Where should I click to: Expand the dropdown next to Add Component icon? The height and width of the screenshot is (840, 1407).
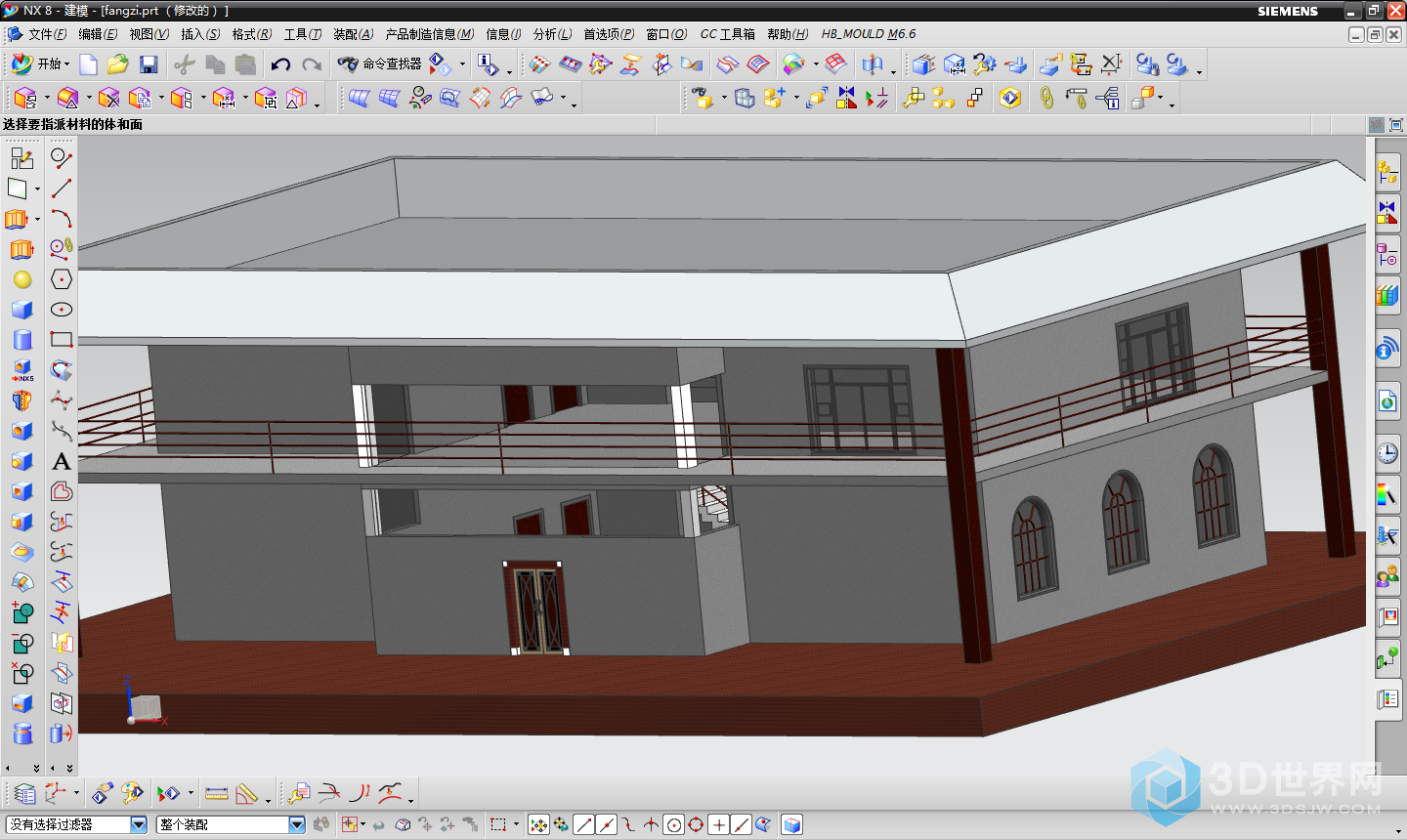[x=795, y=98]
